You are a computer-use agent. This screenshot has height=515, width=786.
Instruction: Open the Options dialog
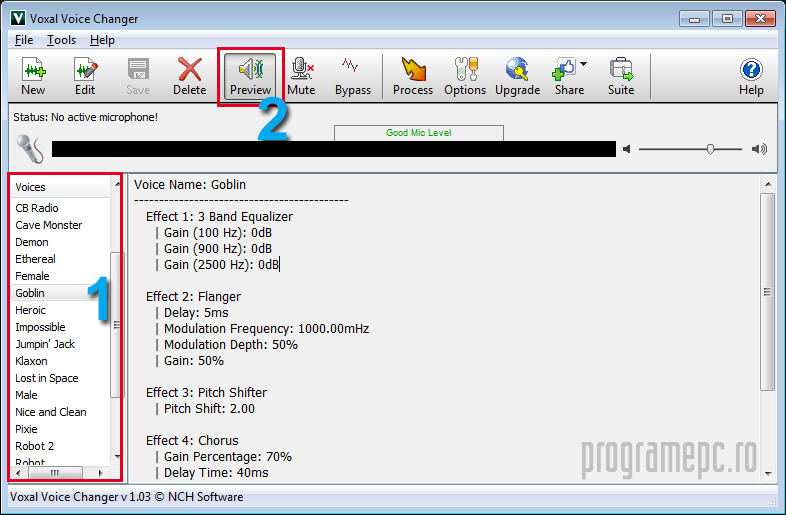pyautogui.click(x=465, y=76)
